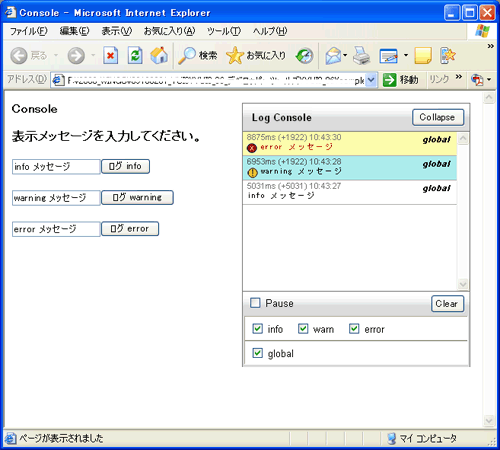Open the ツール(T) menu
500x450 pixels.
(224, 31)
